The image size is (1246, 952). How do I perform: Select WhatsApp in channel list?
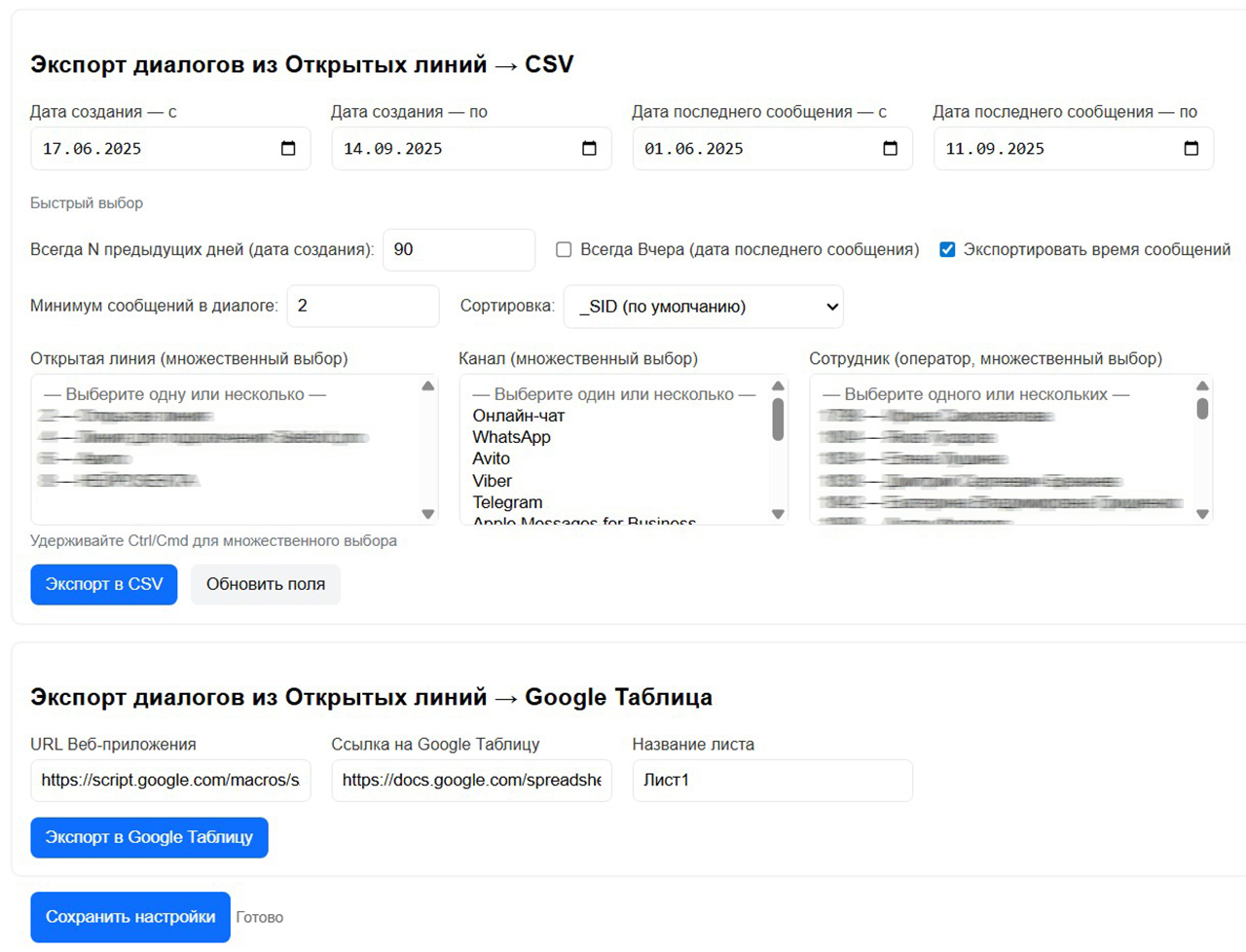tap(512, 437)
